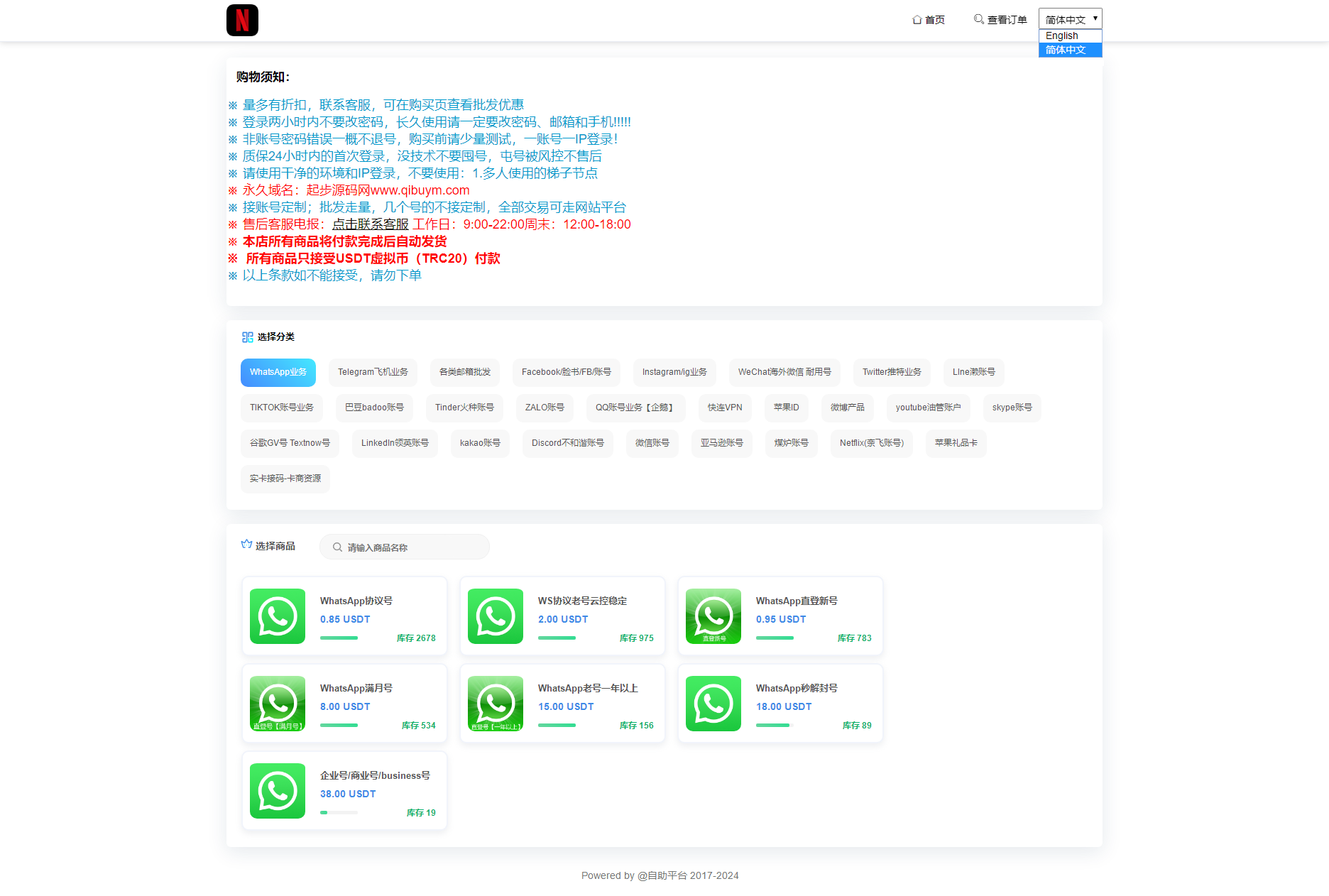Open 查看订单 order lookup link
The image size is (1329, 896).
[1000, 20]
